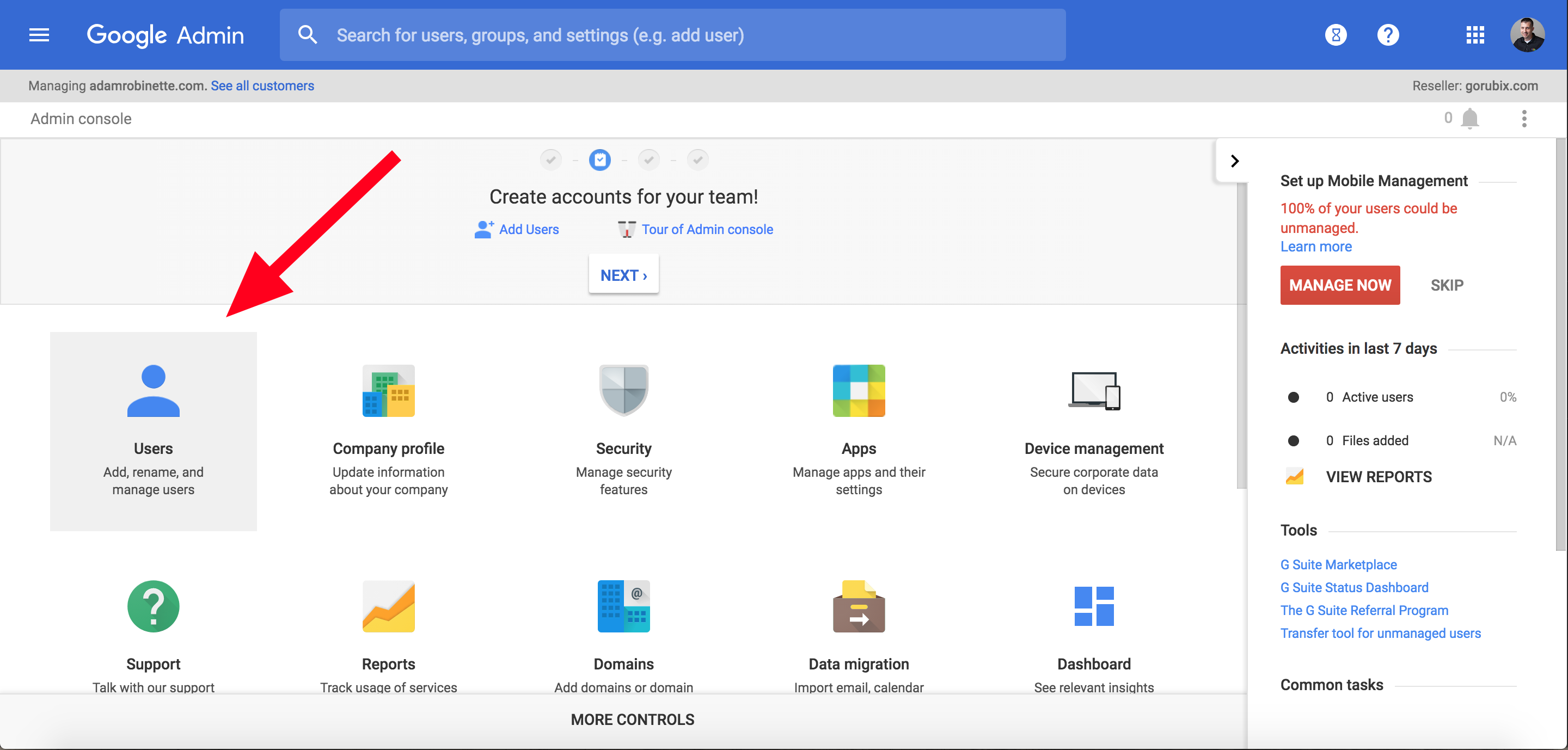
Task: Click the Tour of Admin console icon
Action: click(x=626, y=229)
